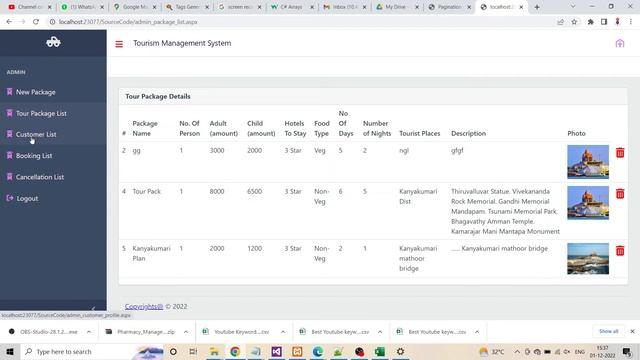Click the Copyrights link in footer

coord(144,307)
